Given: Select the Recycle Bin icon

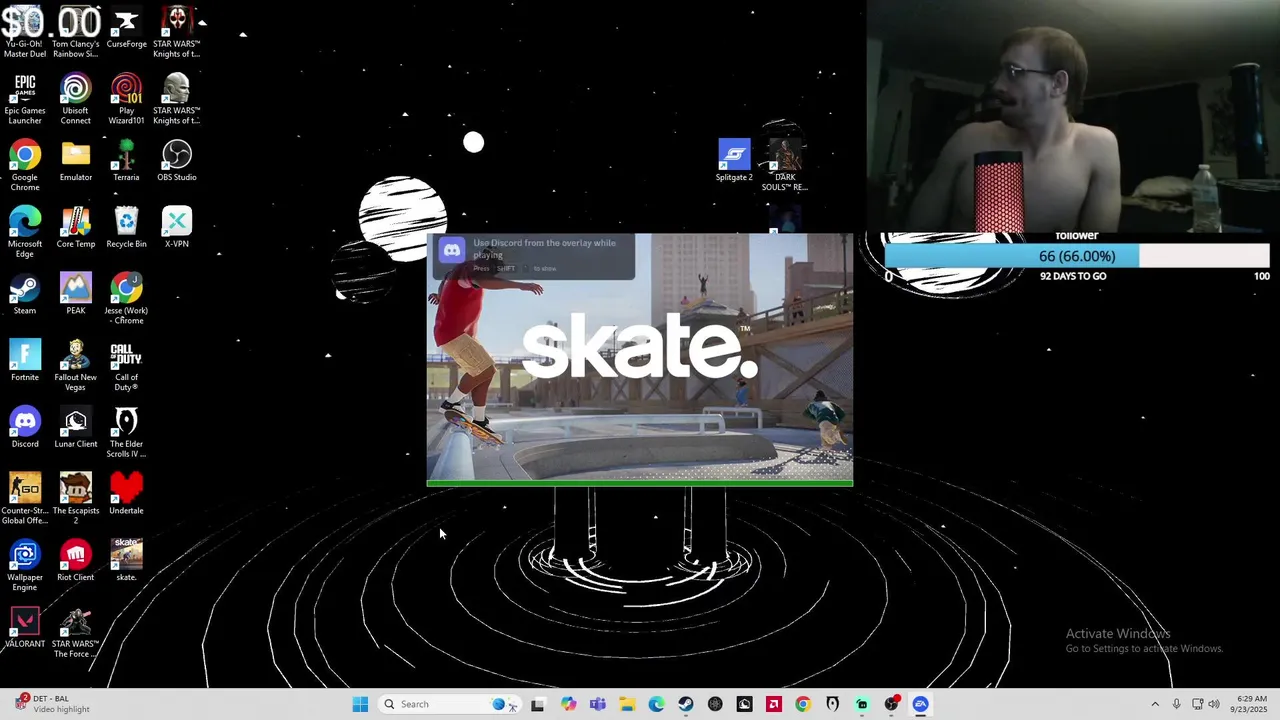Looking at the screenshot, I should pos(126,228).
